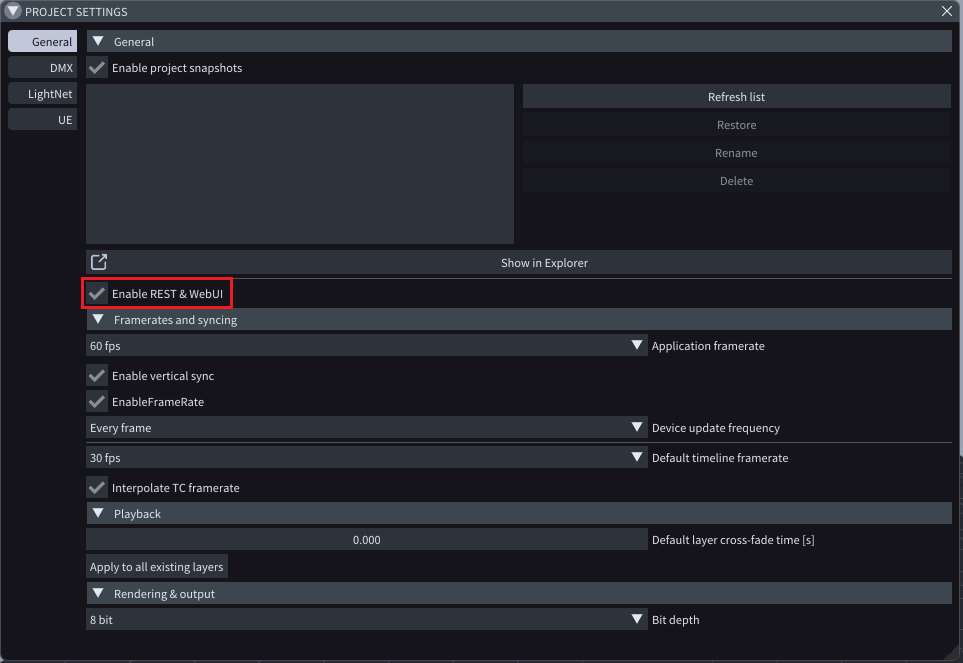Click the Default layer cross-fade time field

pos(366,540)
